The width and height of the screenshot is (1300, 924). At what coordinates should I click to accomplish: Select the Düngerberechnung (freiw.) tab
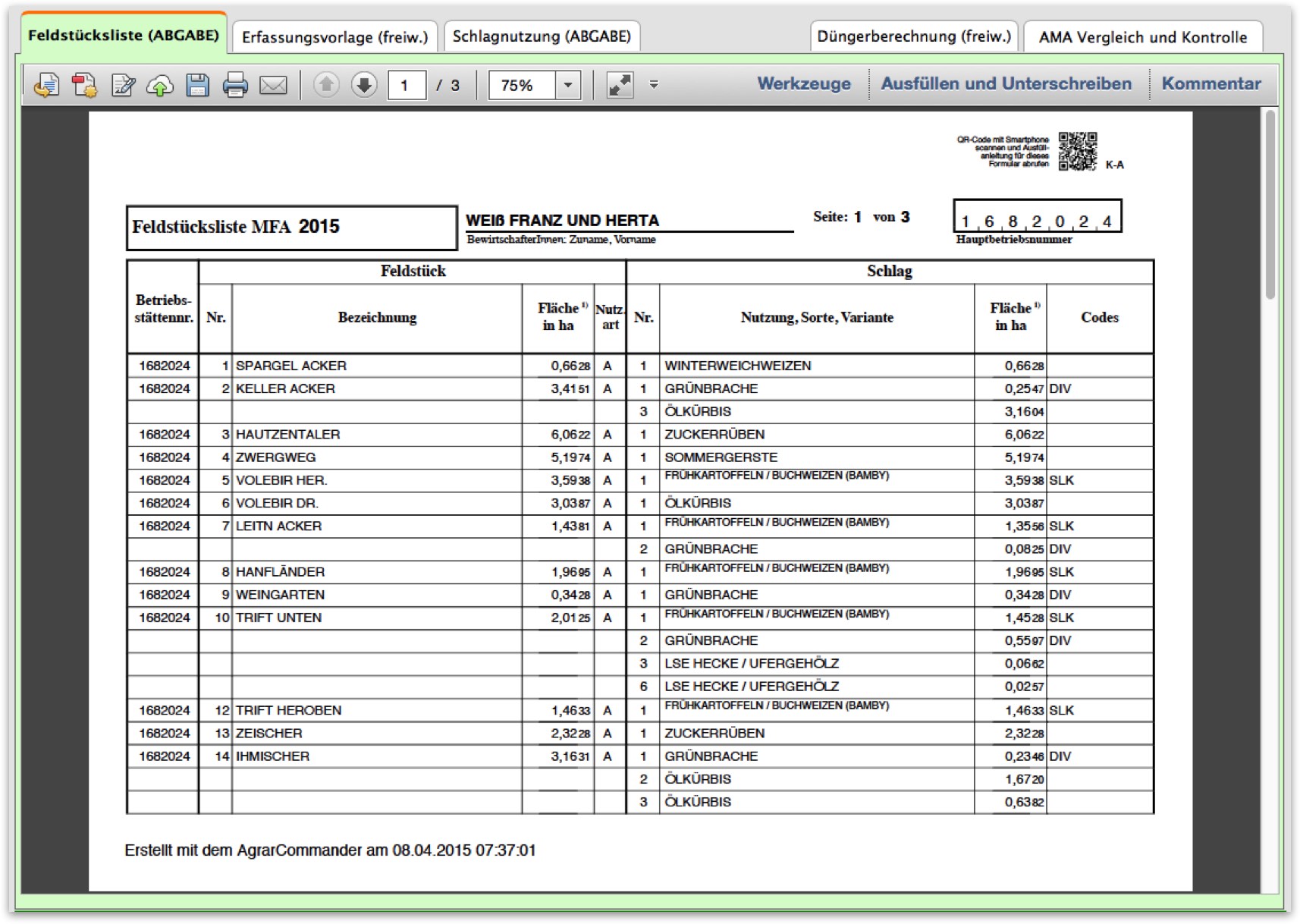[x=914, y=36]
